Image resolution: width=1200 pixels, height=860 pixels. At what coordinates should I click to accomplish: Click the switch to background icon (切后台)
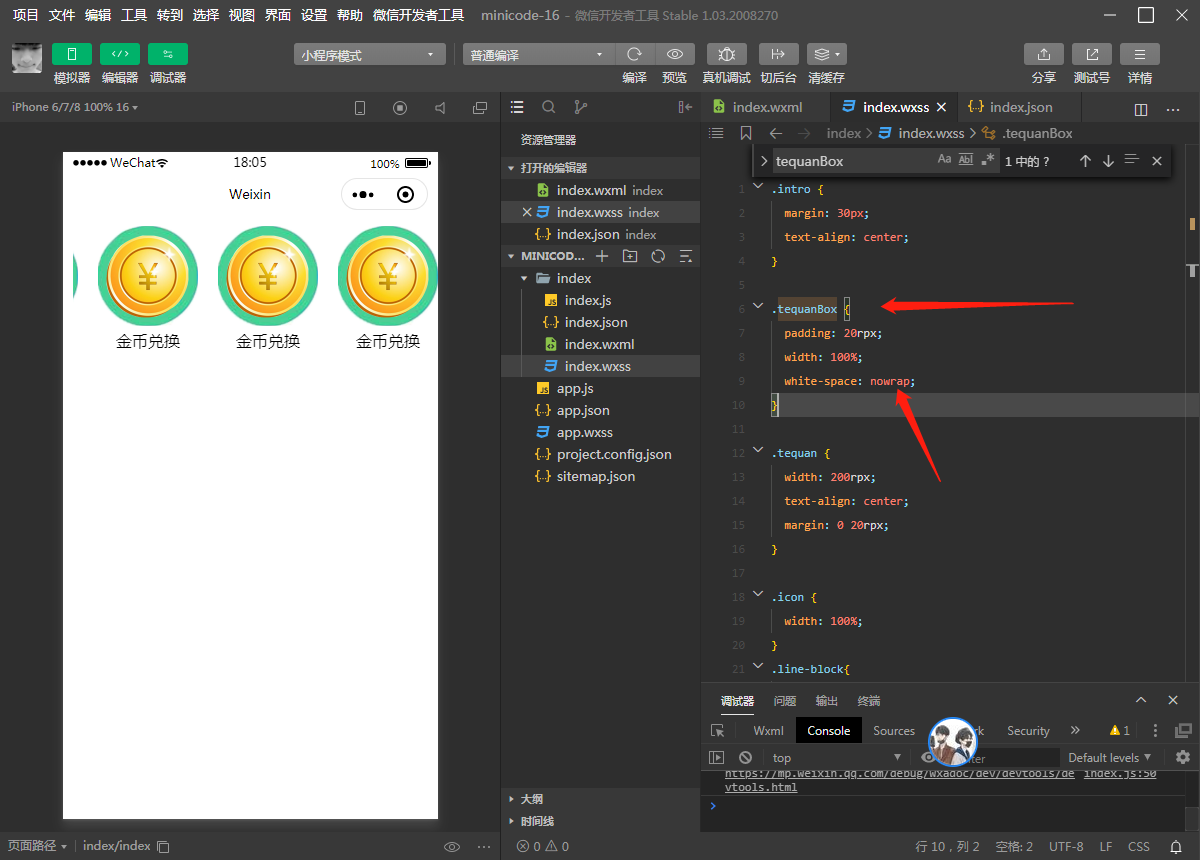coord(779,54)
